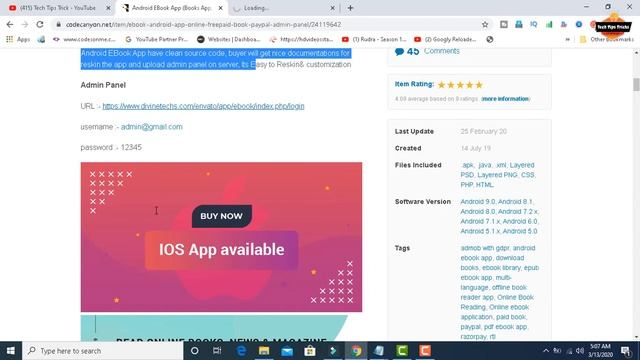
Task: Go back with the browser back arrow
Action: click(10, 24)
